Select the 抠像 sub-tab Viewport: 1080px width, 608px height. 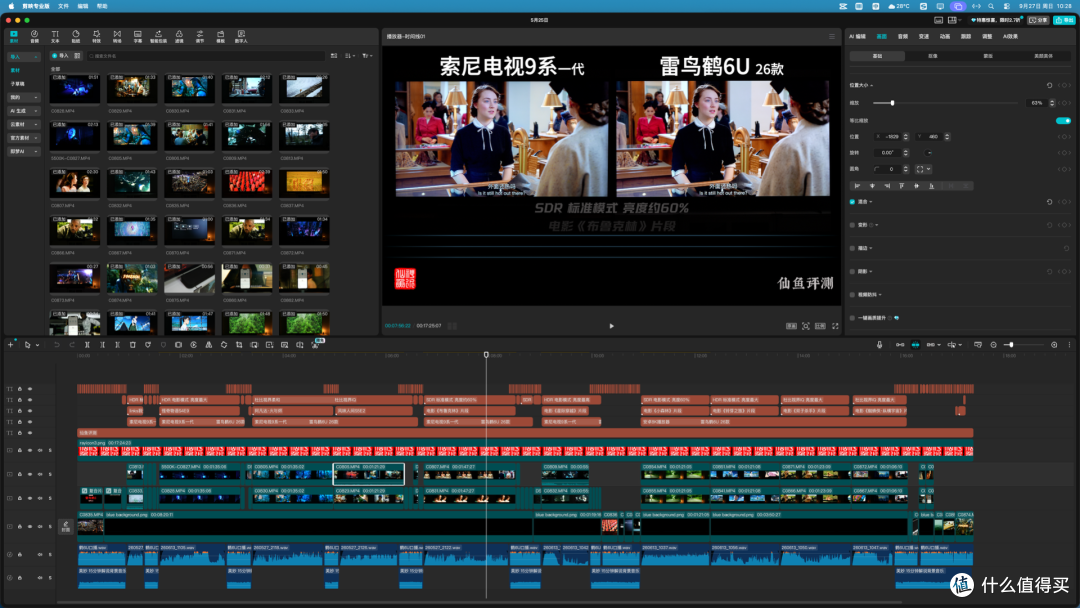pos(933,56)
